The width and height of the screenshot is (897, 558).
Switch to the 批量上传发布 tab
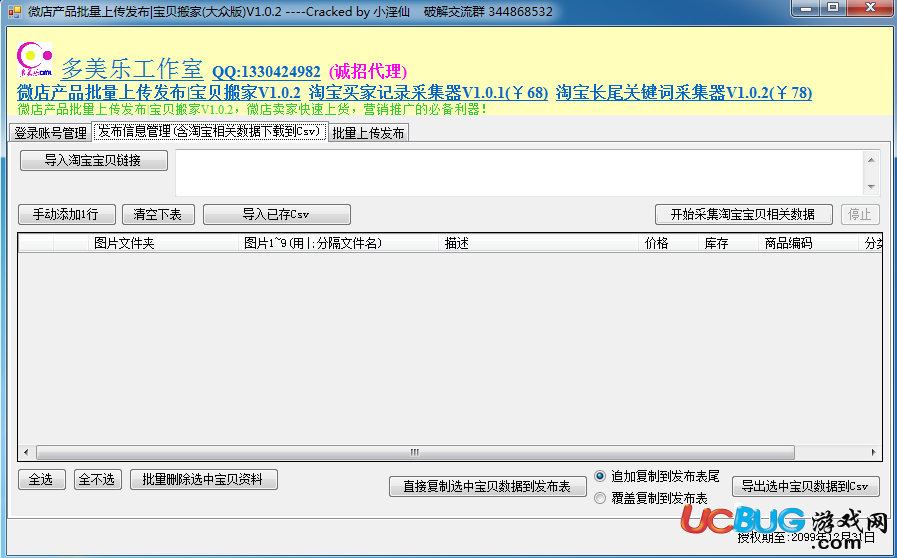368,133
